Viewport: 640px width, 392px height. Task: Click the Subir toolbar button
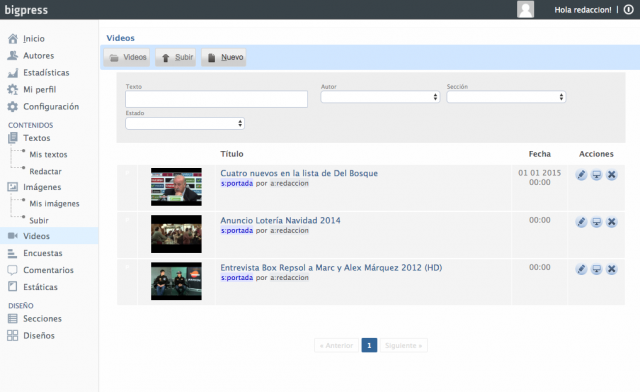[176, 57]
